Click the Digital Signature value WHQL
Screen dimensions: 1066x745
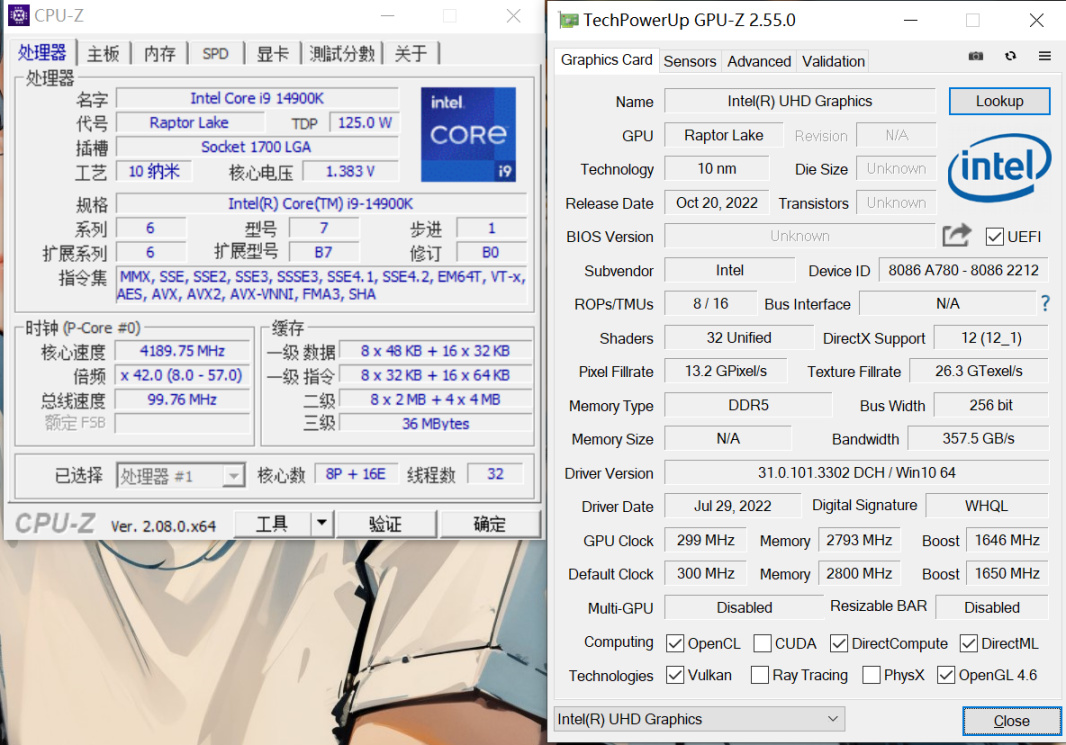(x=986, y=506)
